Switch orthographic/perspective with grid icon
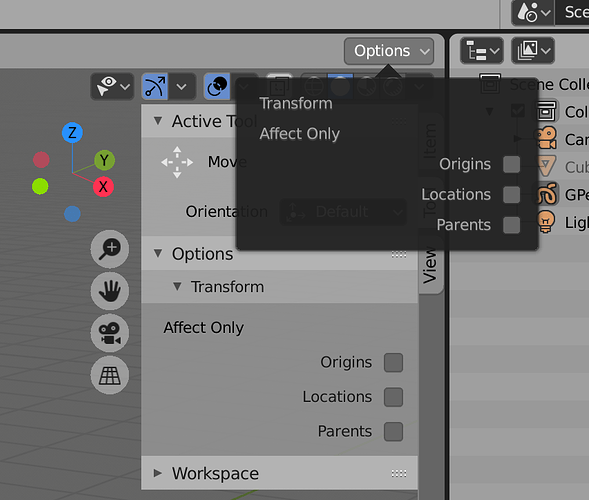This screenshot has height=500, width=589. point(110,375)
